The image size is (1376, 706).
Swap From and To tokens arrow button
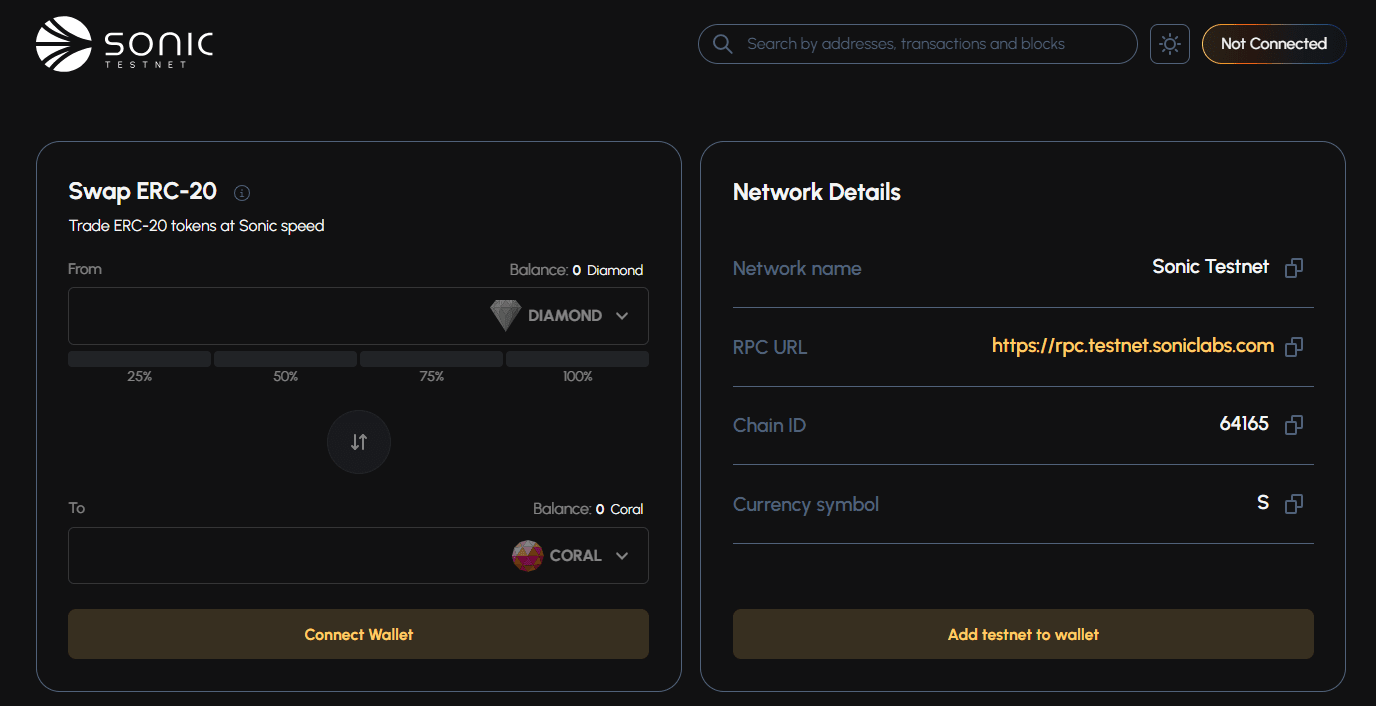click(359, 442)
